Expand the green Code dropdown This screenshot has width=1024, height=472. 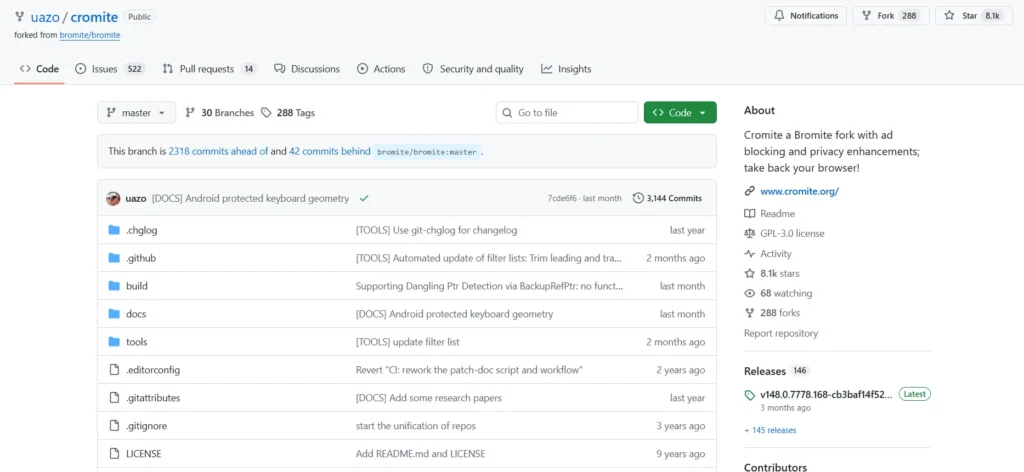(680, 112)
